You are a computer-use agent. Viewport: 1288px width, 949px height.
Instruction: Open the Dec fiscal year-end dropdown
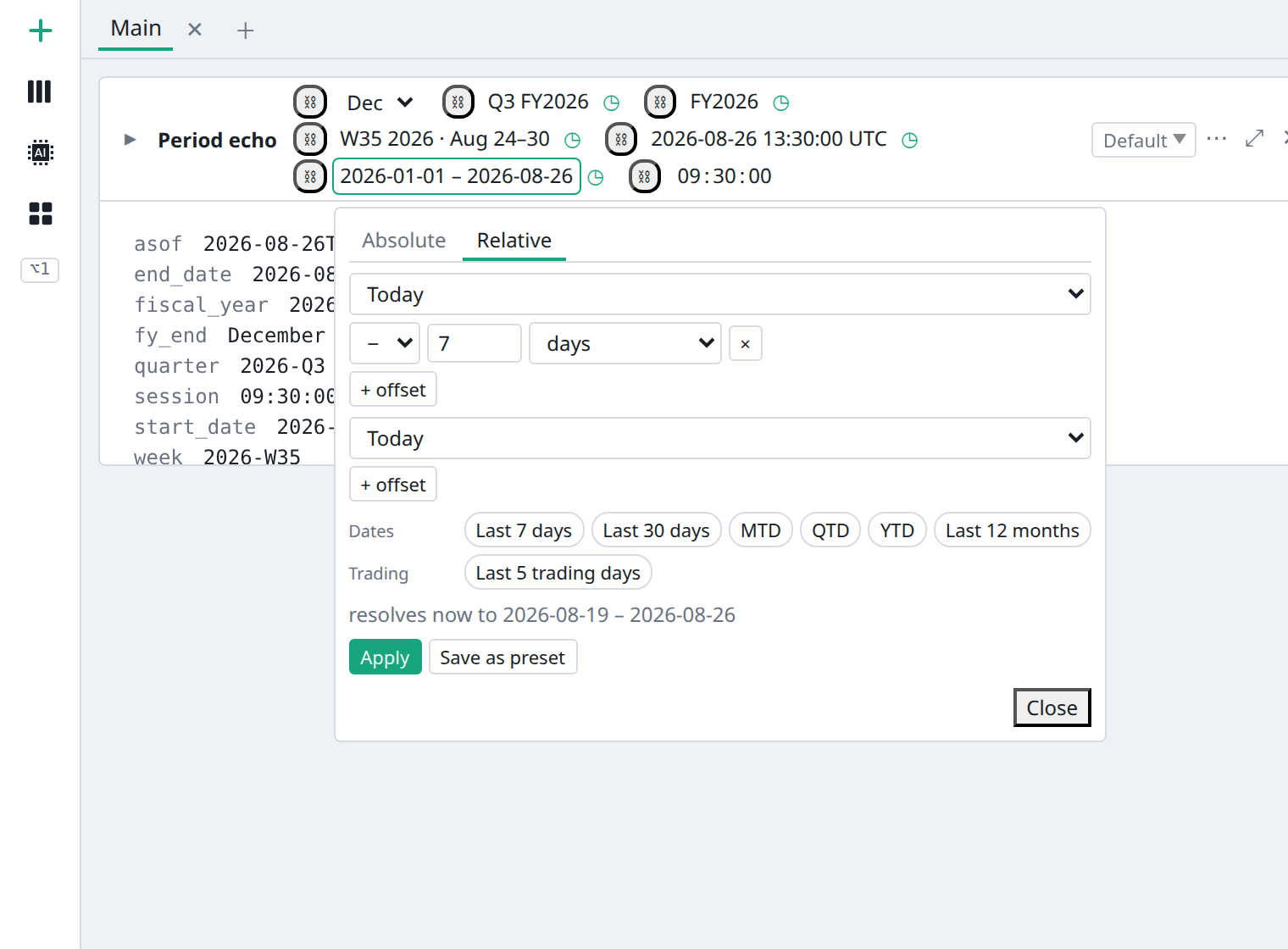380,103
